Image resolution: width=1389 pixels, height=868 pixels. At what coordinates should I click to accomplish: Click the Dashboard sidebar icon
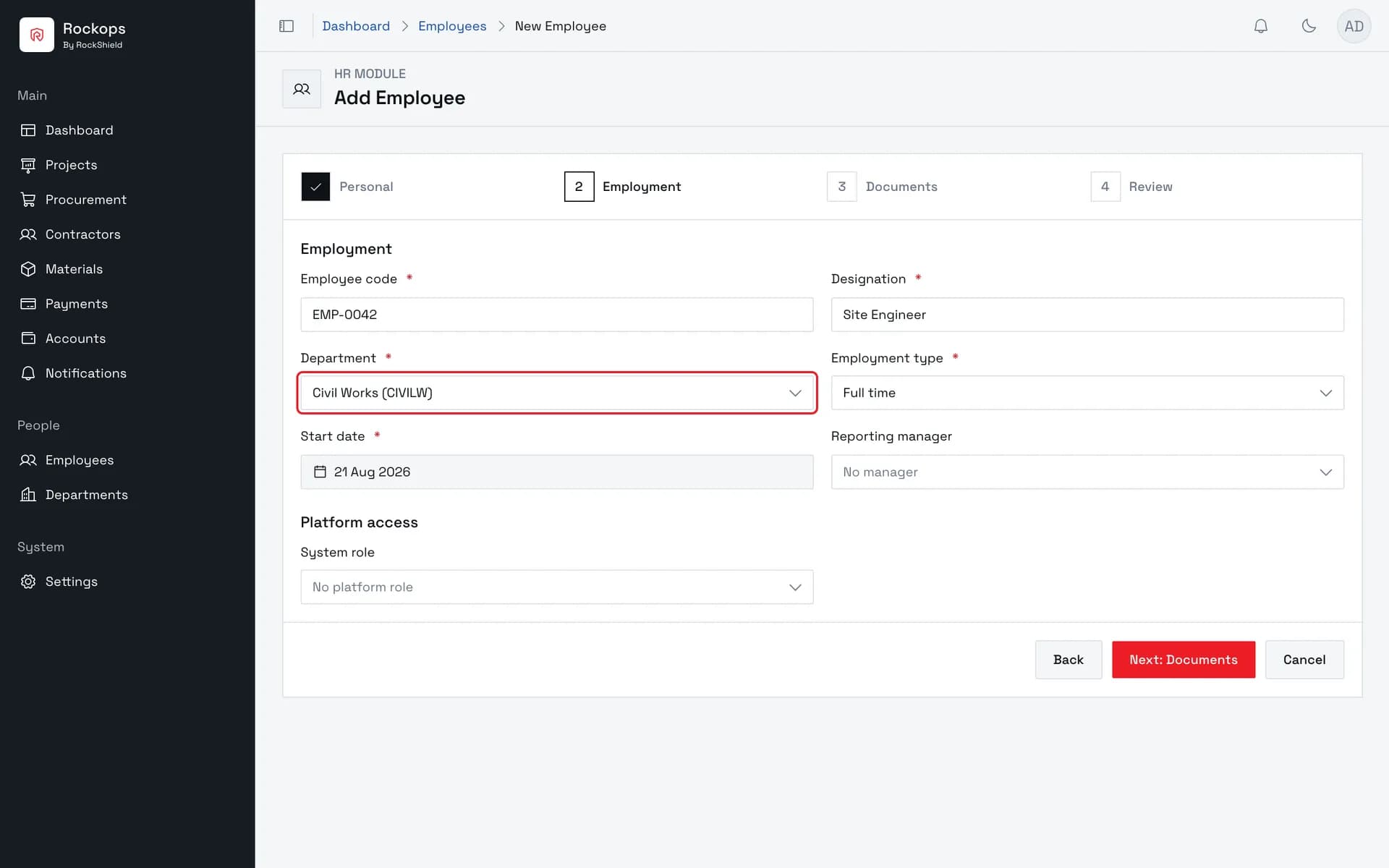[28, 130]
